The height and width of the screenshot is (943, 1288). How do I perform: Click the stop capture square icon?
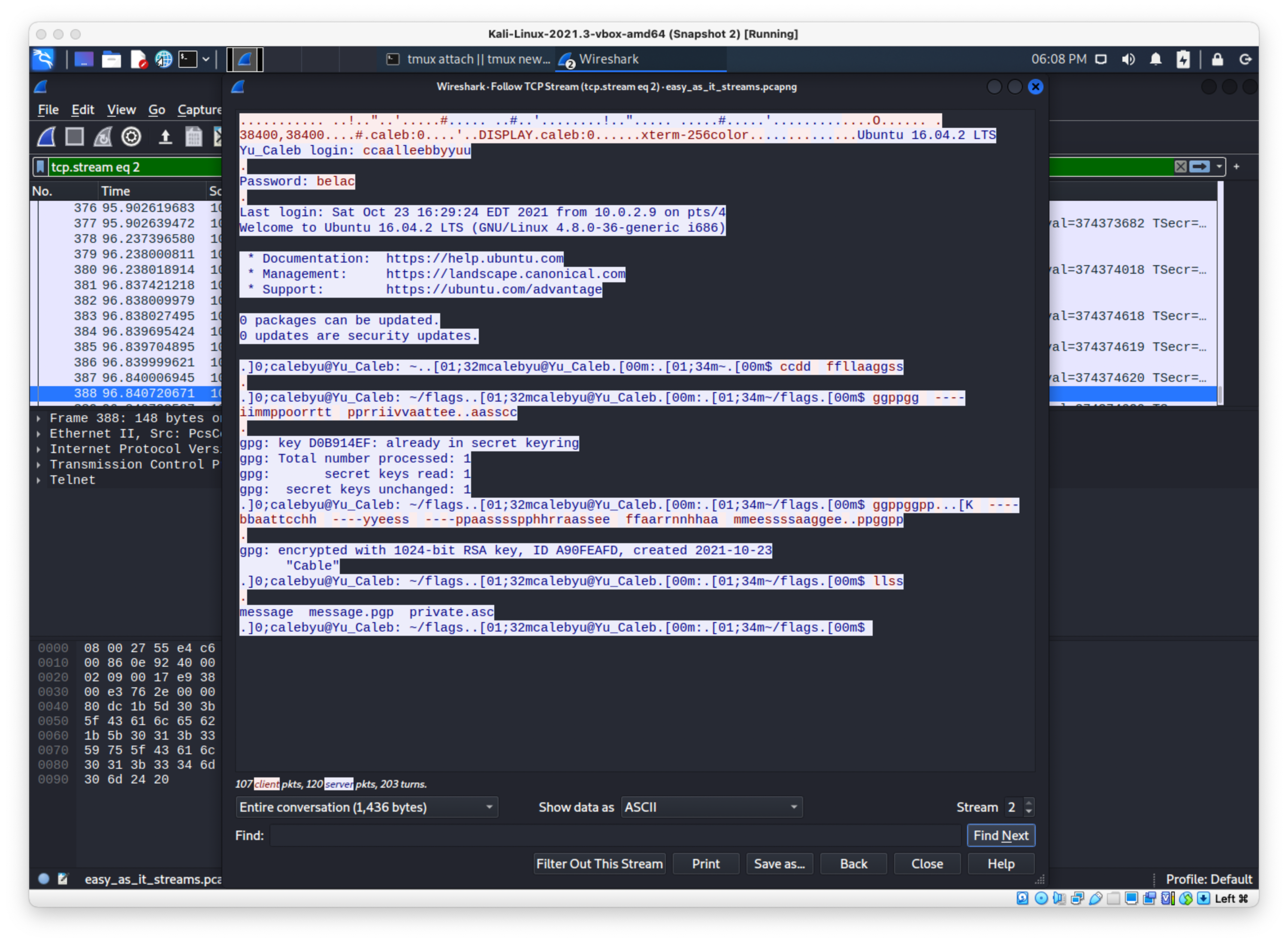pos(75,137)
